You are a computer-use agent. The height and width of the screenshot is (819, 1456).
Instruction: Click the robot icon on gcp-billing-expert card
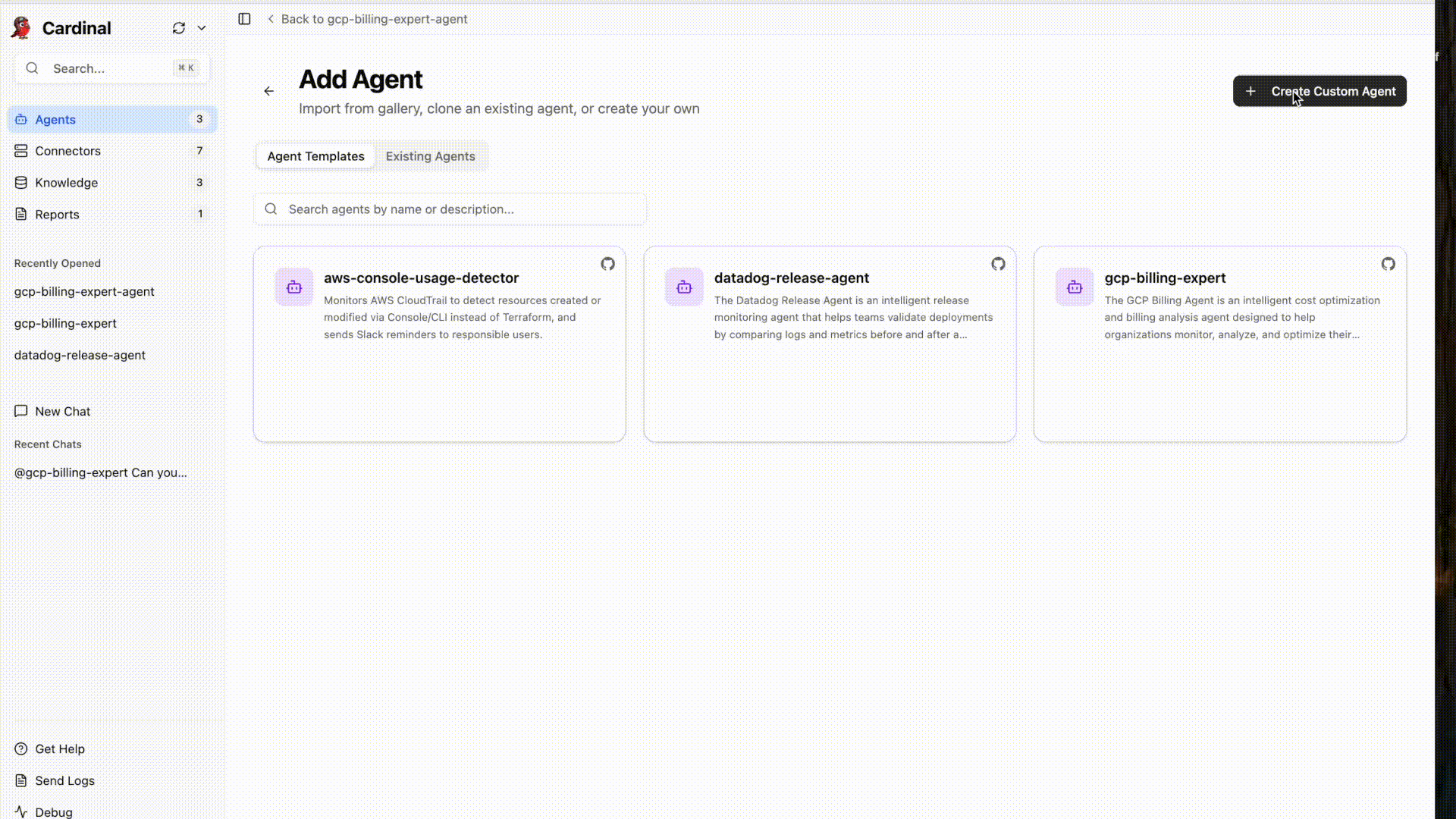pyautogui.click(x=1074, y=287)
